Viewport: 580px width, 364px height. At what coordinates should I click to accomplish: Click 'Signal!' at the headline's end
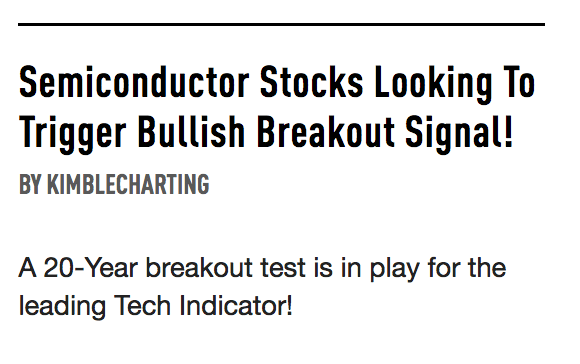[459, 134]
